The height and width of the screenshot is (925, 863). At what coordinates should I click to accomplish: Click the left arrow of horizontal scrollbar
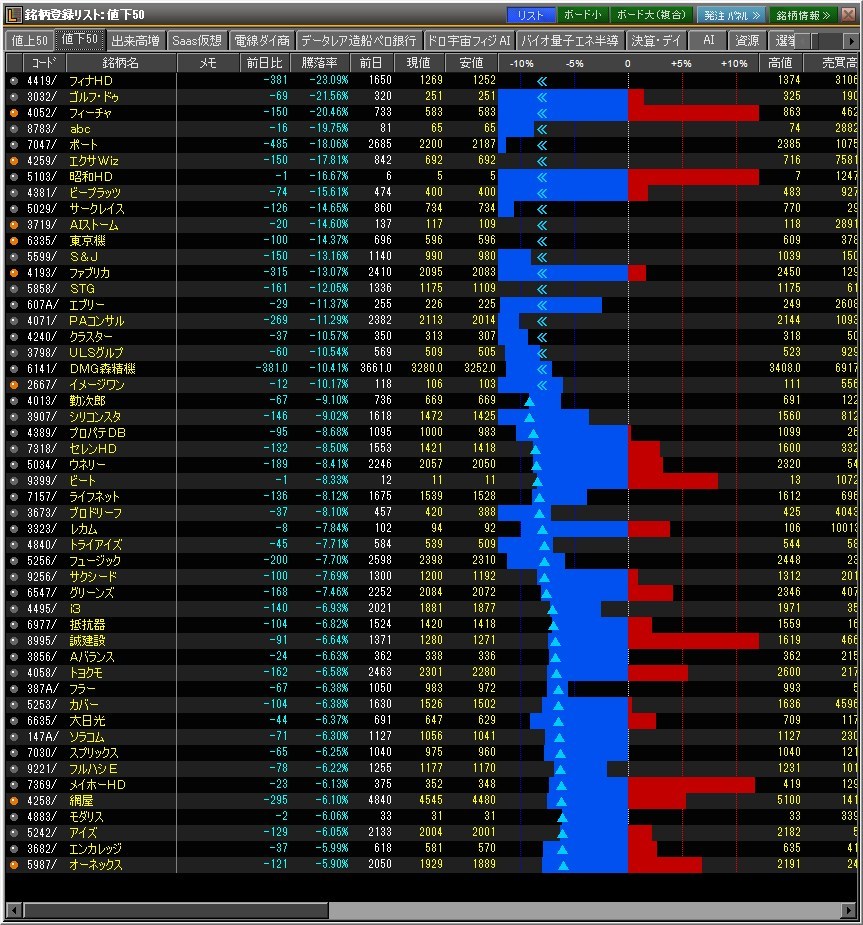click(x=15, y=910)
